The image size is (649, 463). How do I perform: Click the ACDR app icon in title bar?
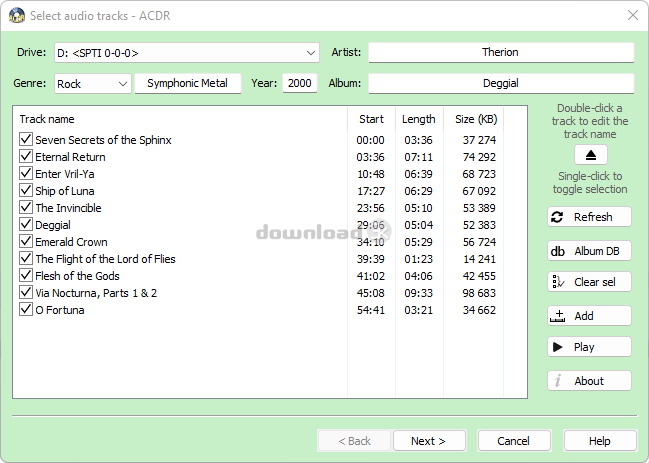point(17,16)
